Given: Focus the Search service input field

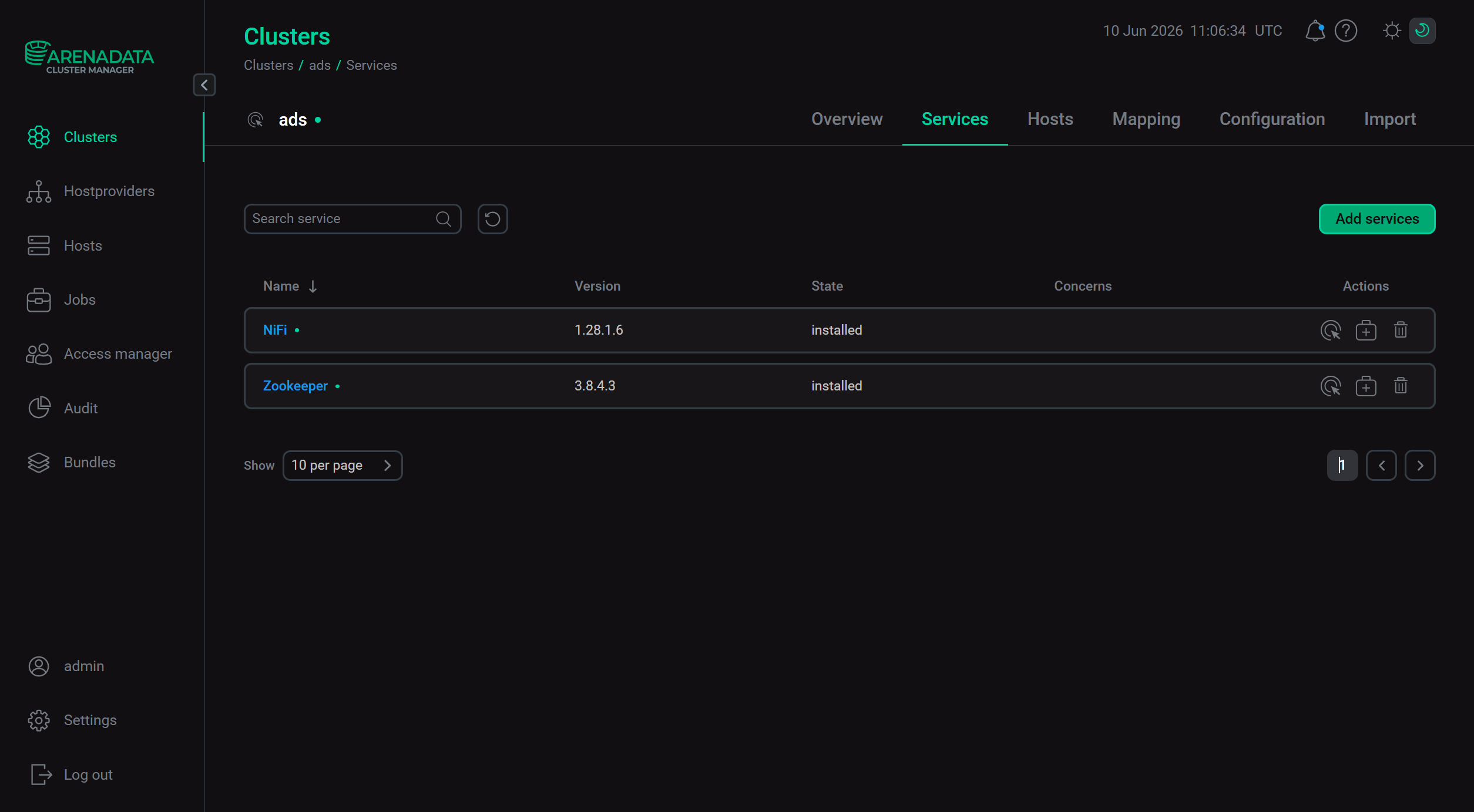Looking at the screenshot, I should point(352,219).
